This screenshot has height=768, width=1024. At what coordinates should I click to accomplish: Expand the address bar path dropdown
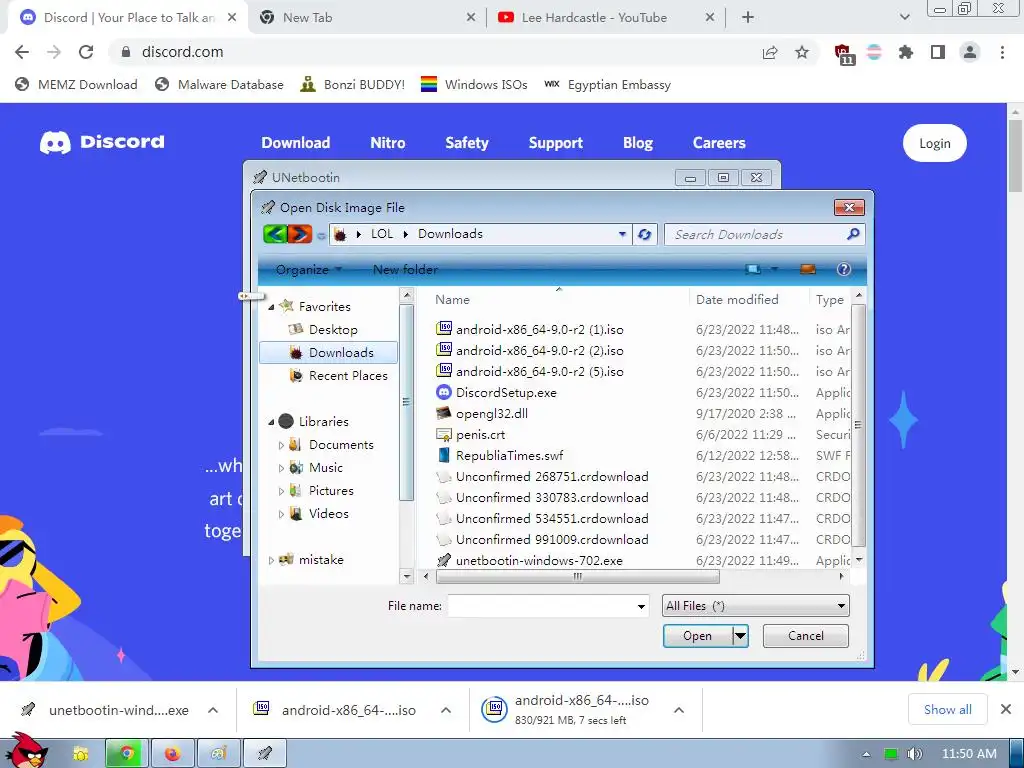point(622,234)
